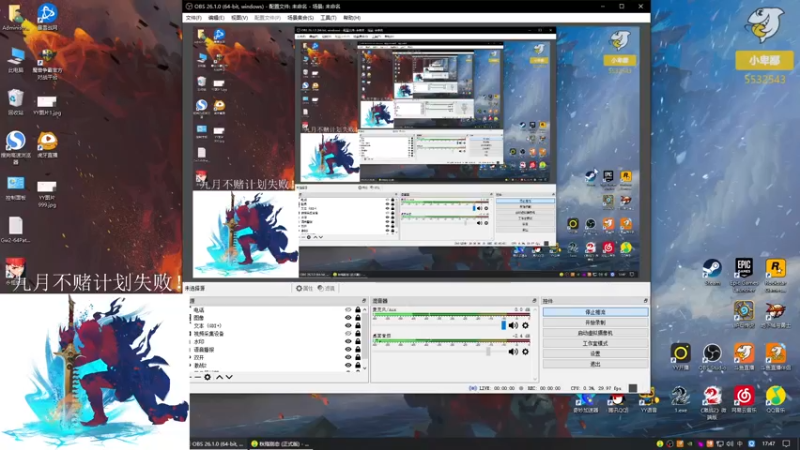Viewport: 800px width, 450px height.
Task: Open the 编辑(E) menu
Action: tap(216, 18)
